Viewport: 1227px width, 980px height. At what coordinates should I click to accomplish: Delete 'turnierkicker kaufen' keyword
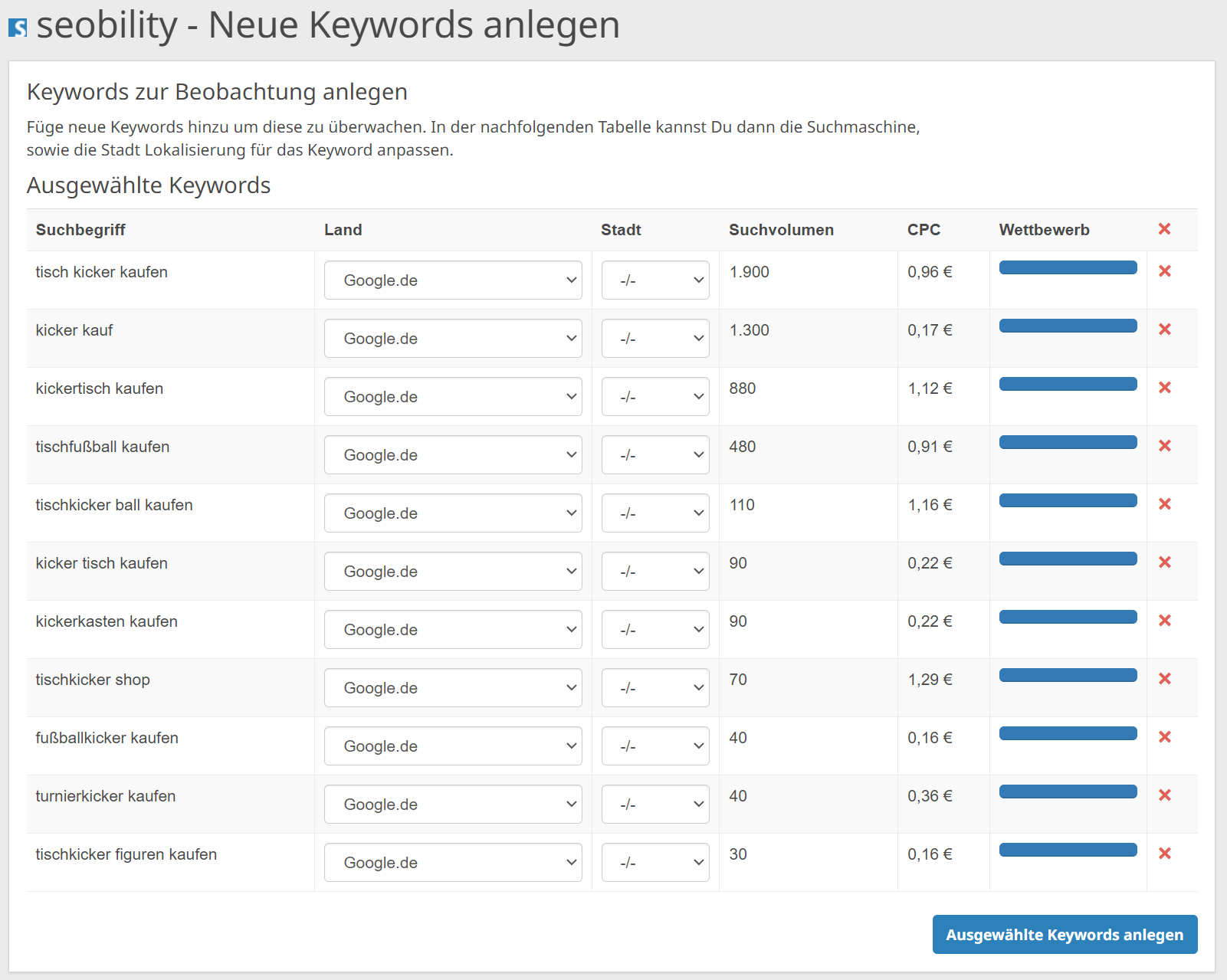click(1165, 795)
